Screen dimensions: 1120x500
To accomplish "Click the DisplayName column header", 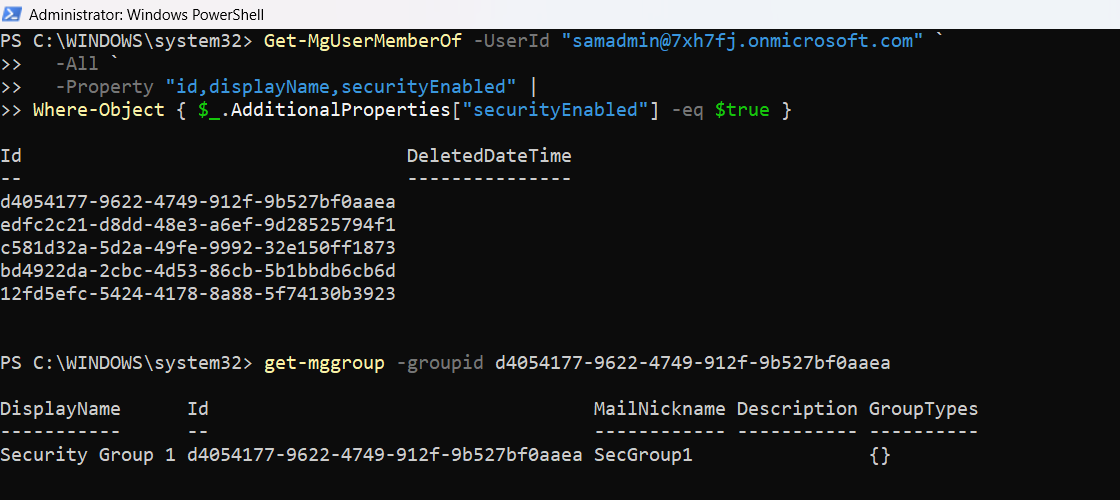I will click(60, 409).
